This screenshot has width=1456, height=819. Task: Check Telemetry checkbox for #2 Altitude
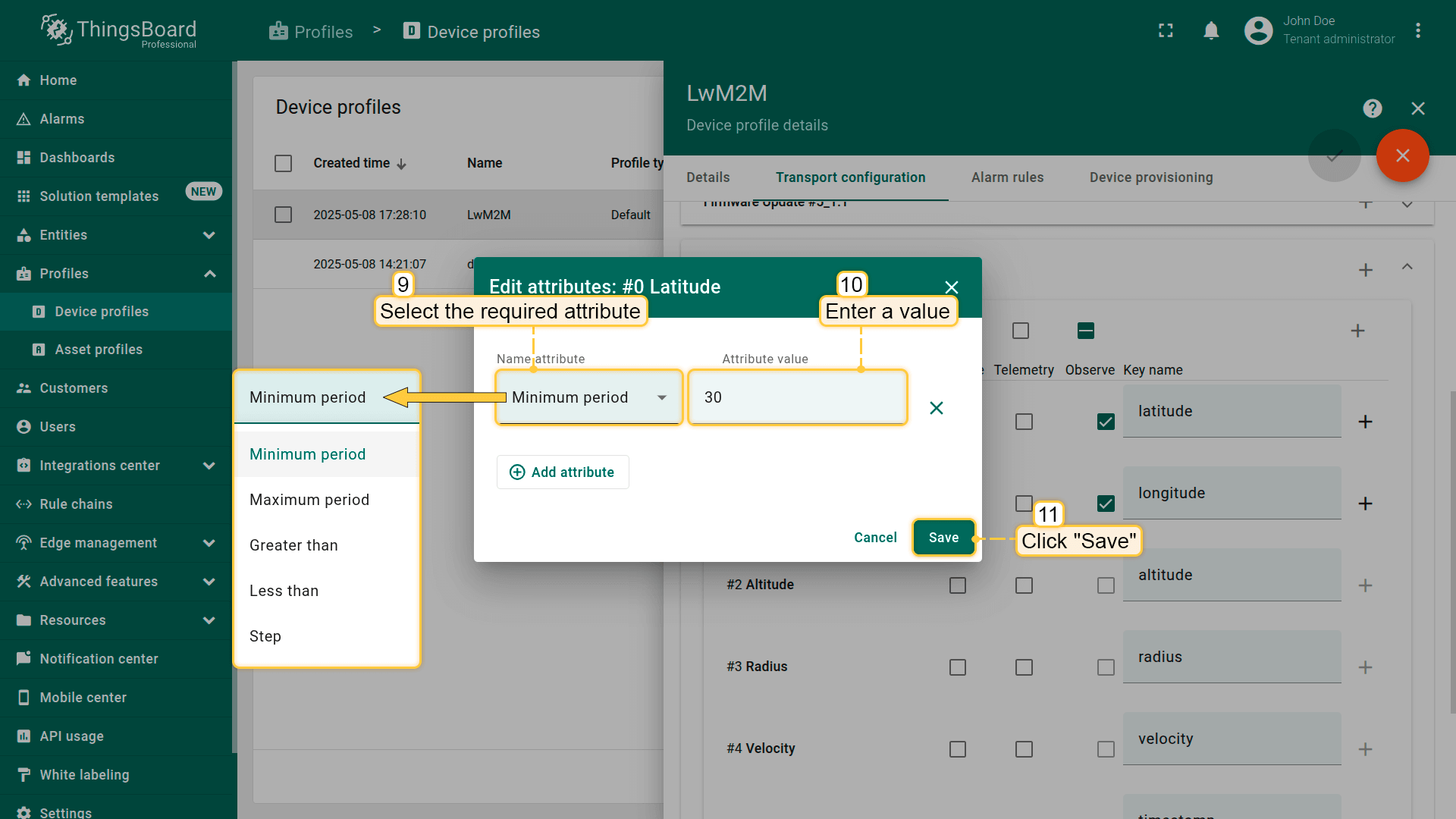click(x=1024, y=585)
